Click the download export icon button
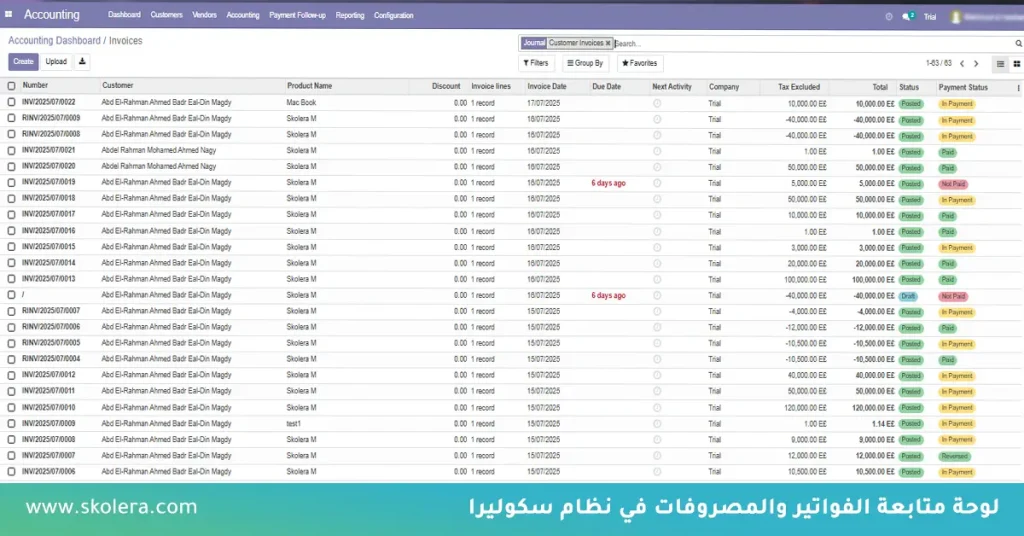Viewport: 1024px width, 536px height. (82, 61)
